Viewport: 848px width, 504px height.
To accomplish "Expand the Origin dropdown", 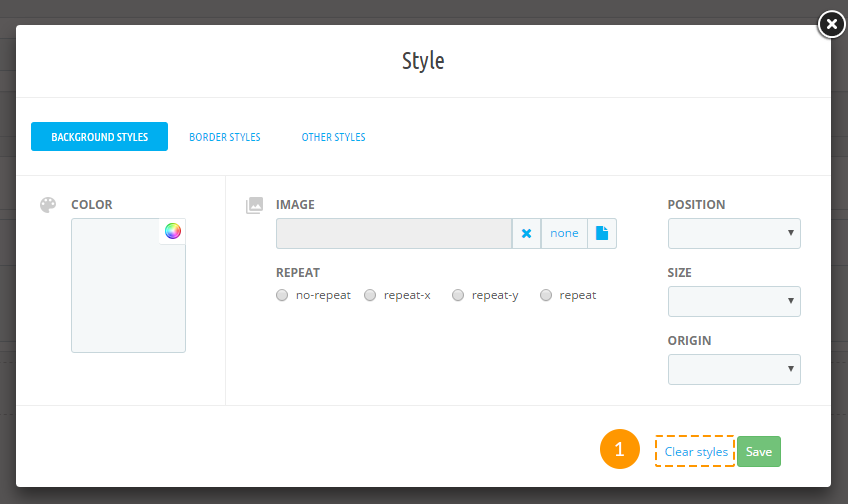I will 734,369.
